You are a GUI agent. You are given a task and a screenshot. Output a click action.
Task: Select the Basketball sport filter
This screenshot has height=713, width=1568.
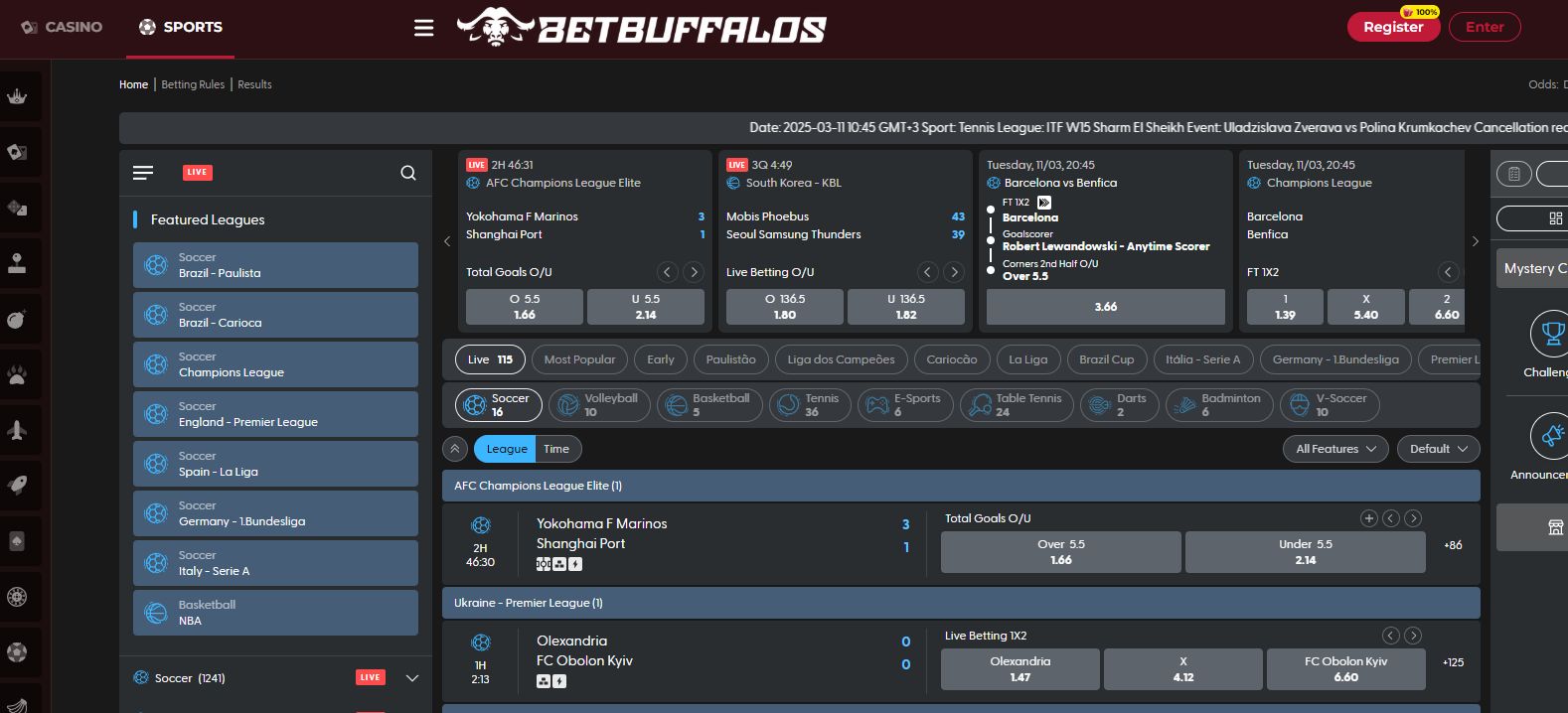pos(709,405)
